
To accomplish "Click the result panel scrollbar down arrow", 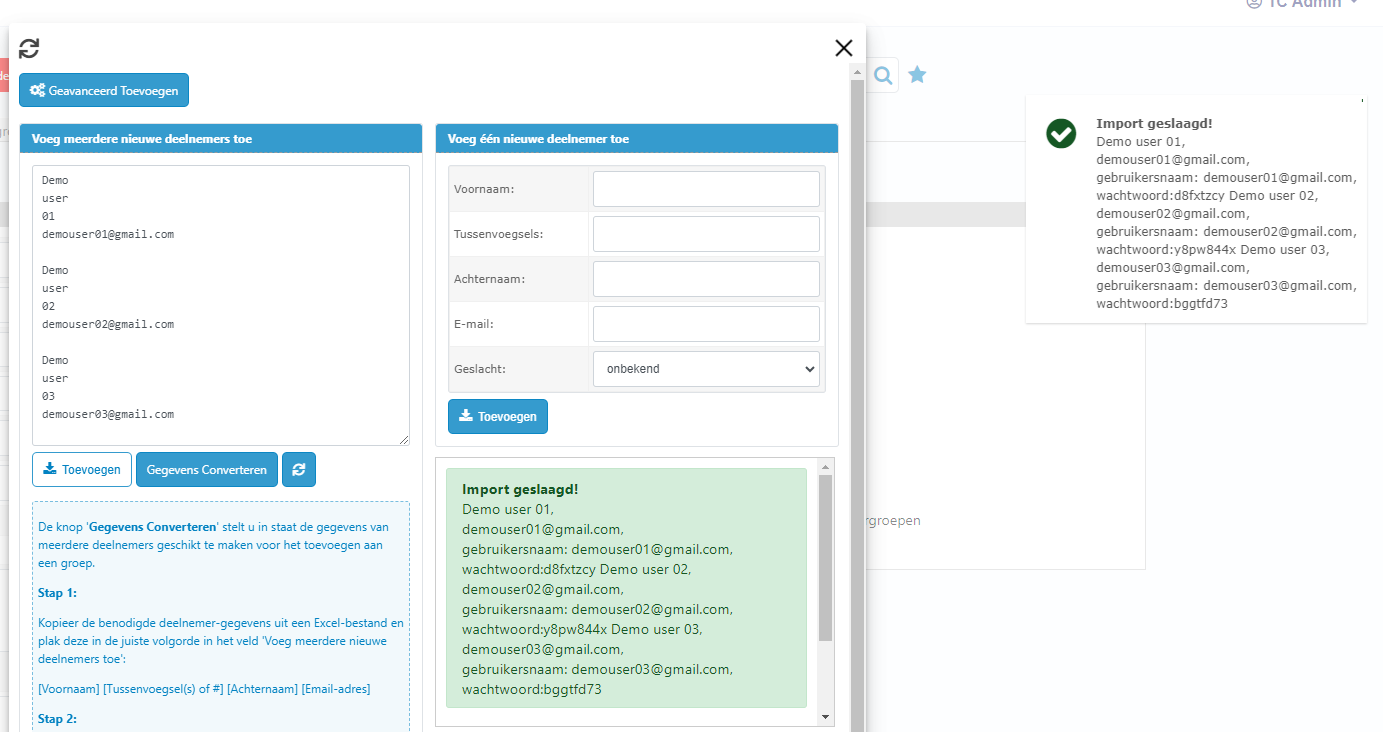I will (825, 716).
